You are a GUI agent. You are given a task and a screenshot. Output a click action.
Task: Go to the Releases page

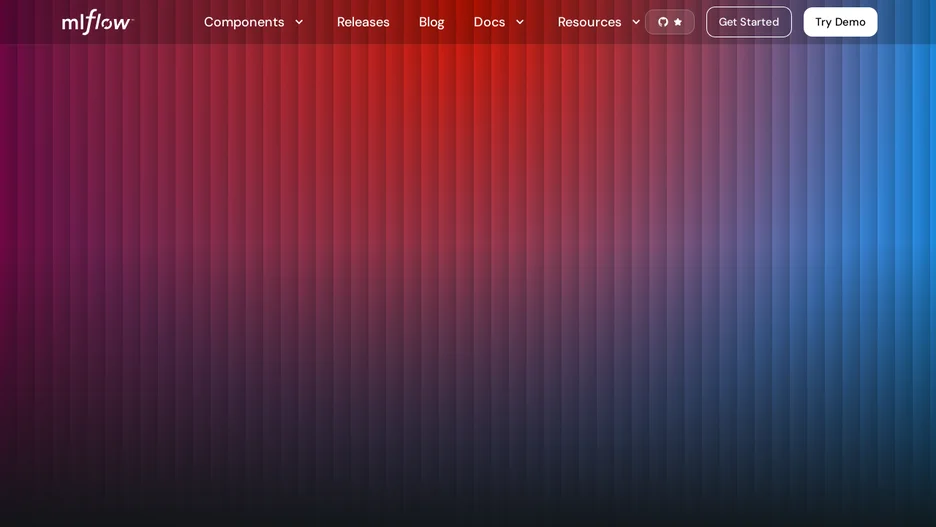pos(363,22)
